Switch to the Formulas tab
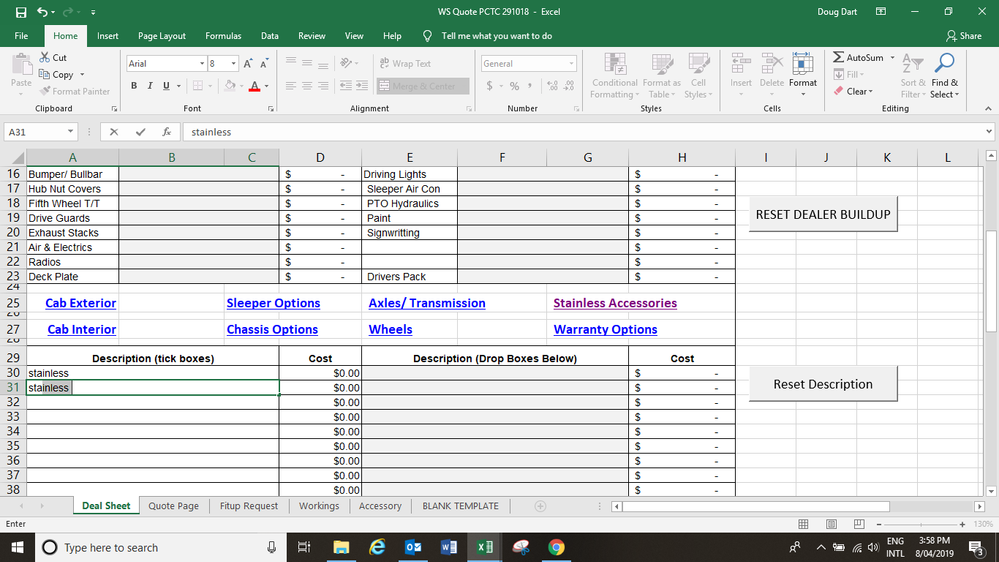The image size is (999, 562). 223,36
